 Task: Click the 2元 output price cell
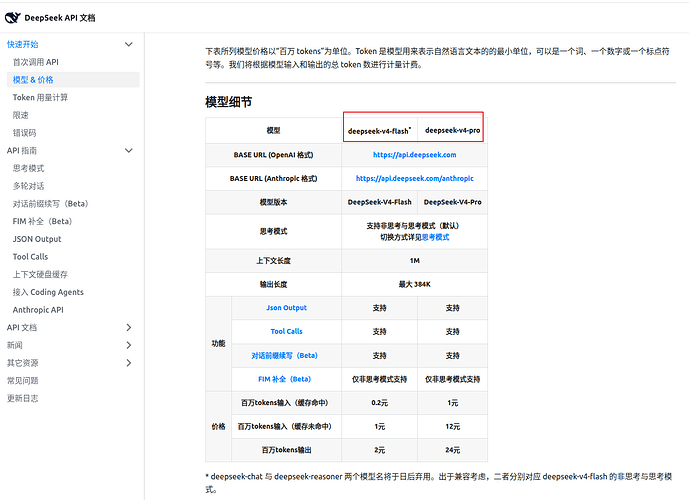pos(379,450)
